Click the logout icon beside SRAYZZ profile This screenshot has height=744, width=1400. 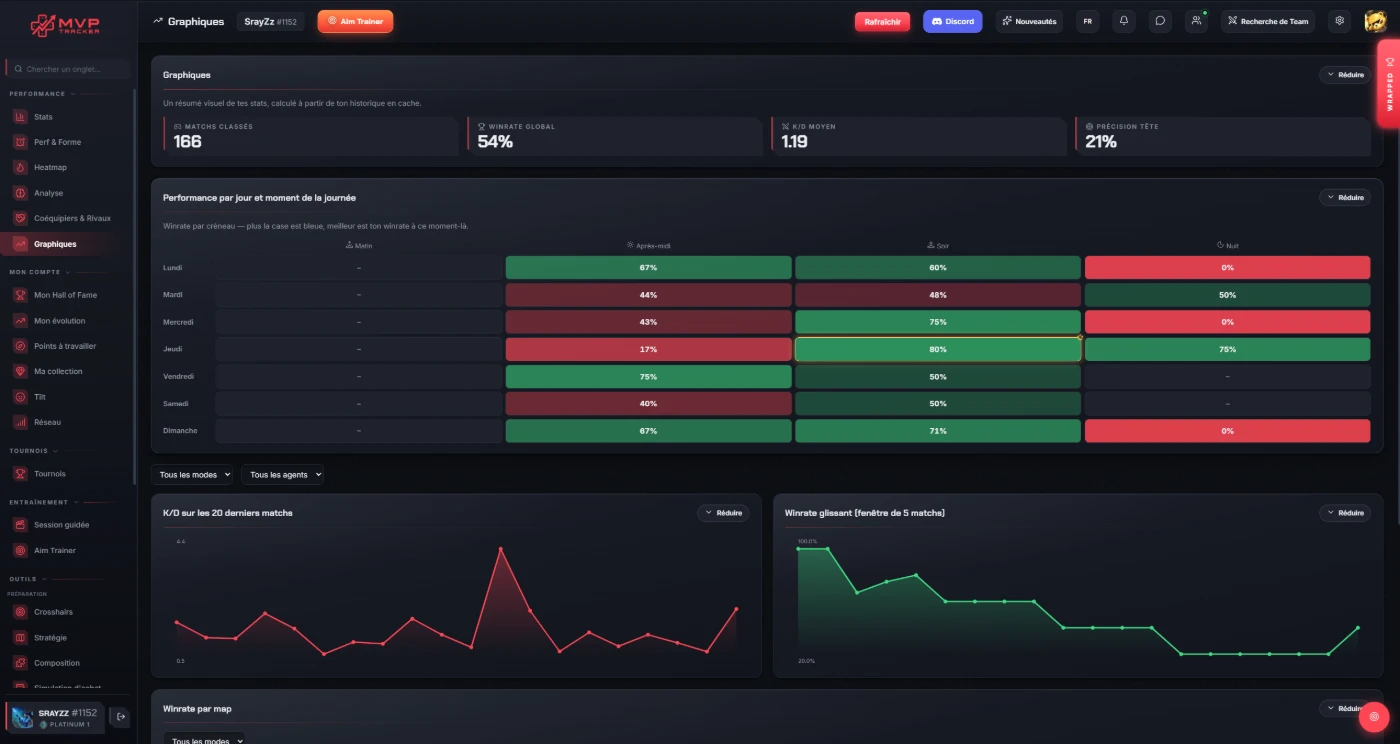click(x=120, y=717)
